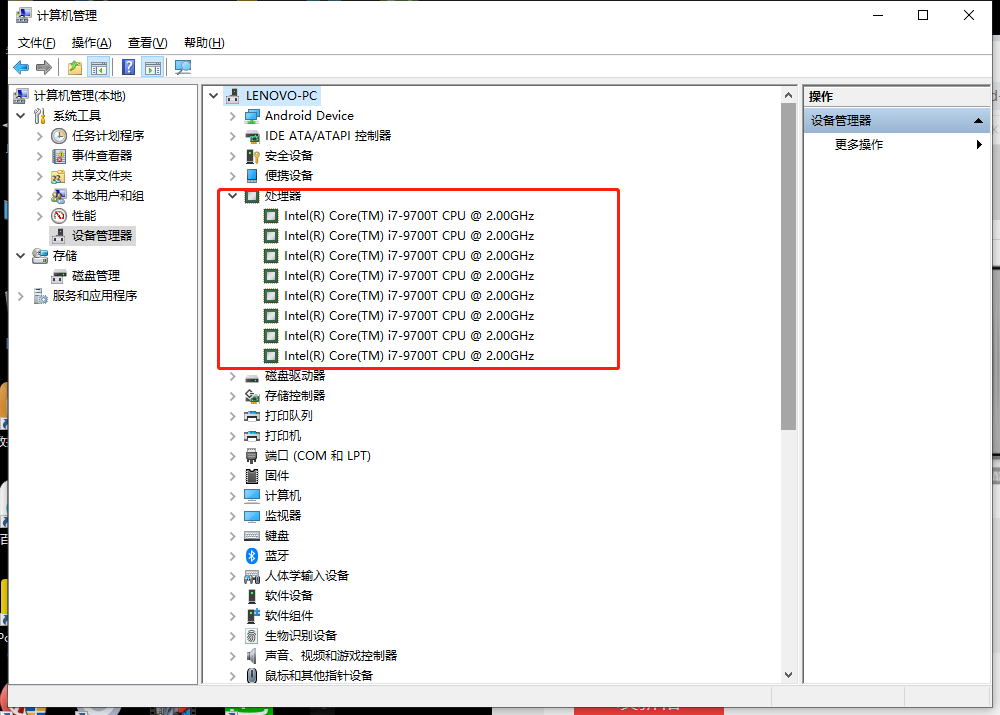Select the 计算机管理(本地) root item
The width and height of the screenshot is (1000, 715).
[x=80, y=96]
